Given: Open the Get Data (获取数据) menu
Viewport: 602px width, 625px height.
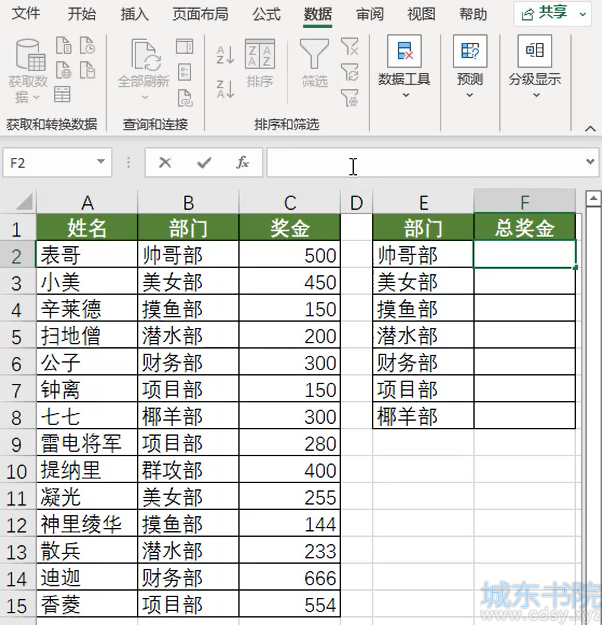Looking at the screenshot, I should (x=28, y=71).
